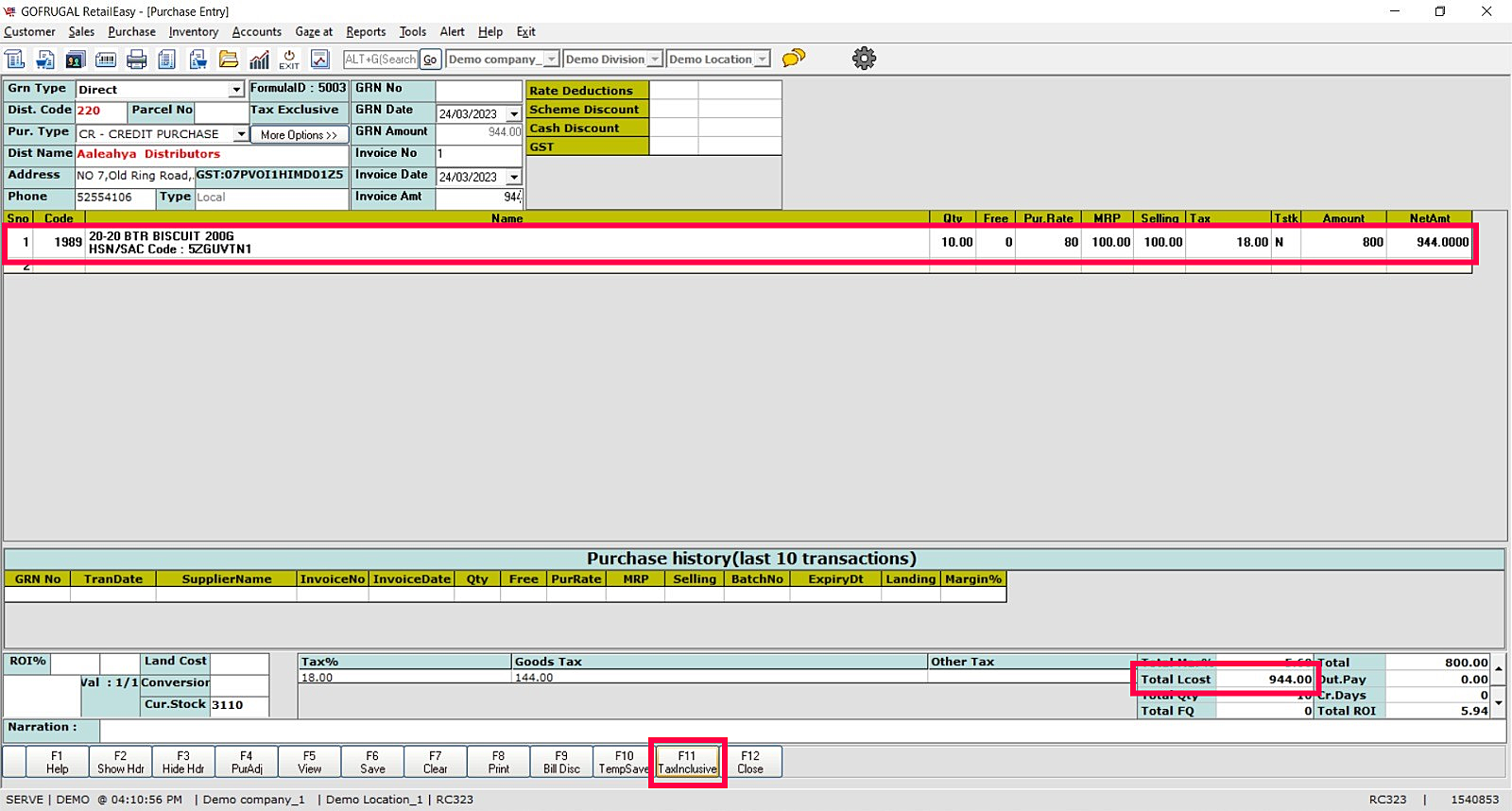Open the barcode toolbar icon
Screen dimensions: 1512x811
coord(106,59)
